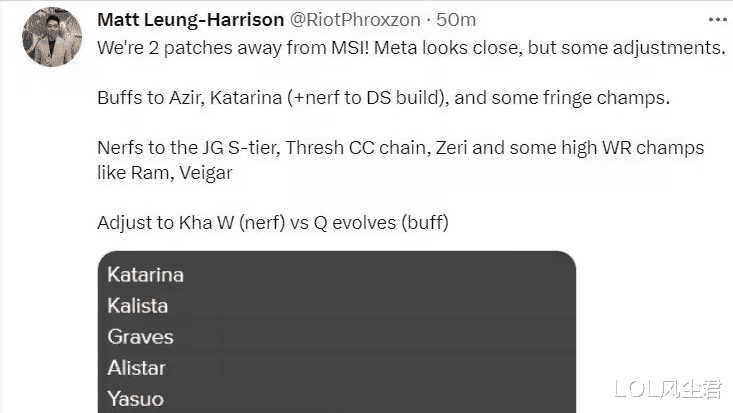Click Alistar in the image list
733x413 pixels.
[137, 368]
